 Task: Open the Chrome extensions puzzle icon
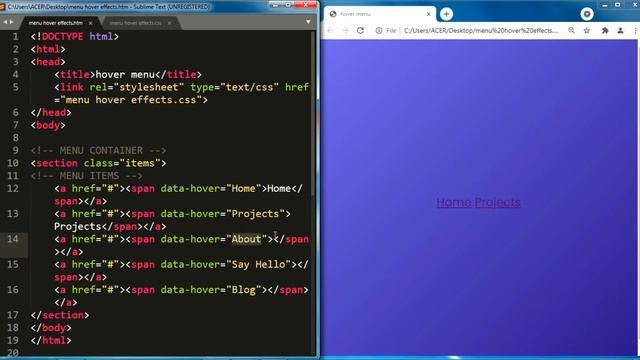pyautogui.click(x=605, y=31)
